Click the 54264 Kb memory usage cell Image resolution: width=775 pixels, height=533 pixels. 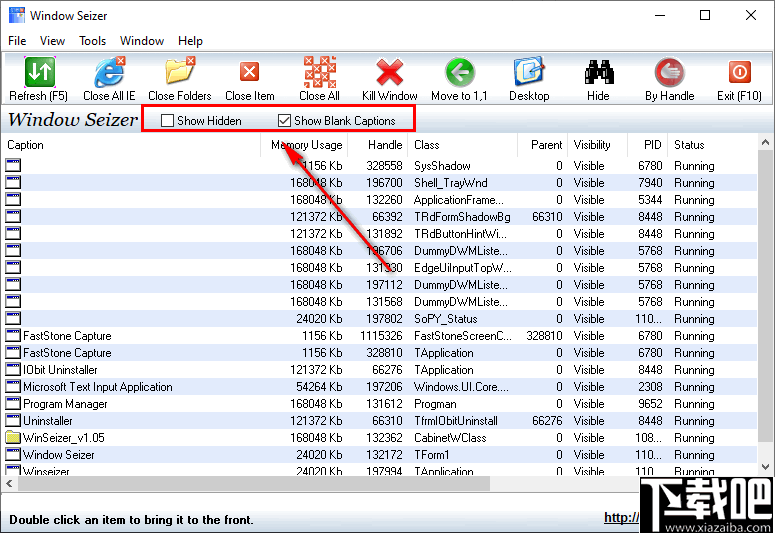click(x=319, y=387)
